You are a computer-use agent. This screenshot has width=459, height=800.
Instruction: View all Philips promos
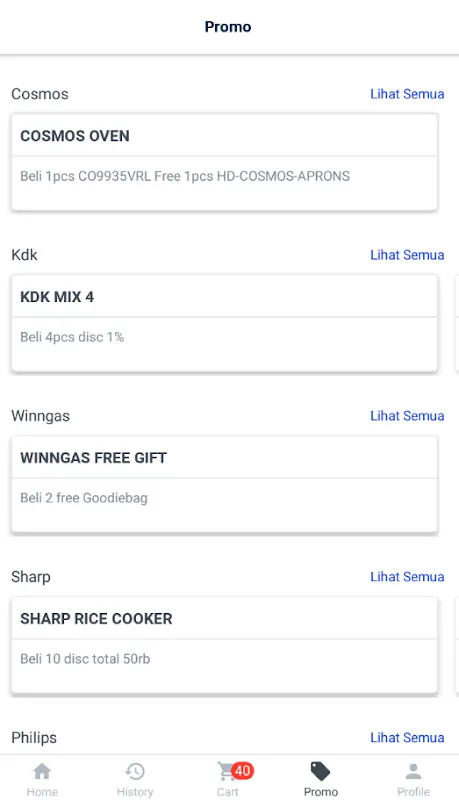[407, 737]
